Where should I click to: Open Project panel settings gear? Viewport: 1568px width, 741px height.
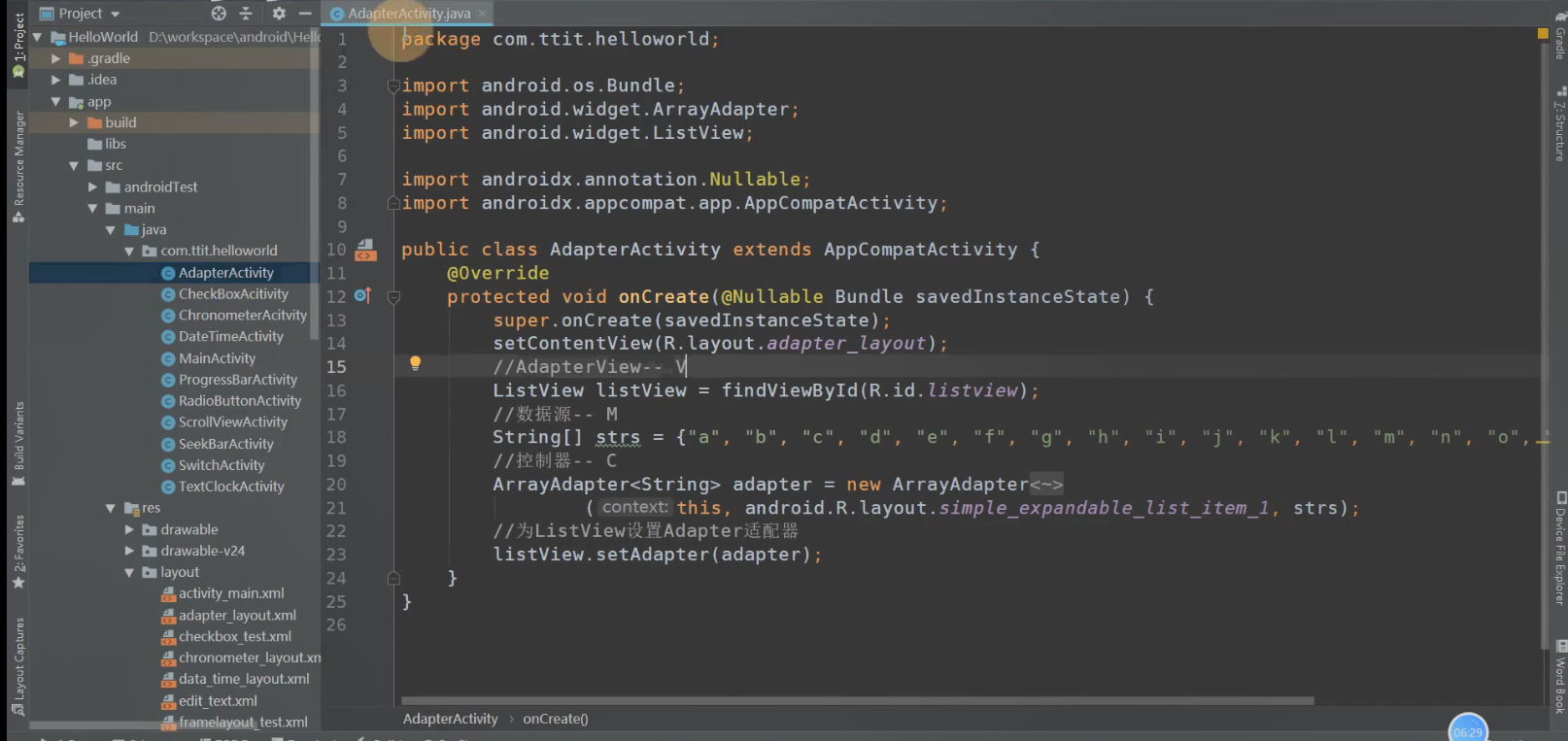pos(279,14)
